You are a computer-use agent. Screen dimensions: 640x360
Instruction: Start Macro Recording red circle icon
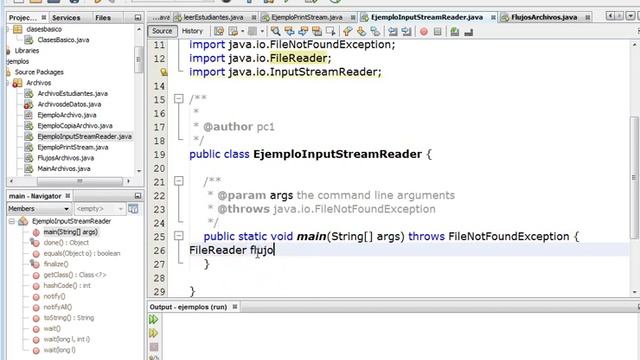coord(424,31)
